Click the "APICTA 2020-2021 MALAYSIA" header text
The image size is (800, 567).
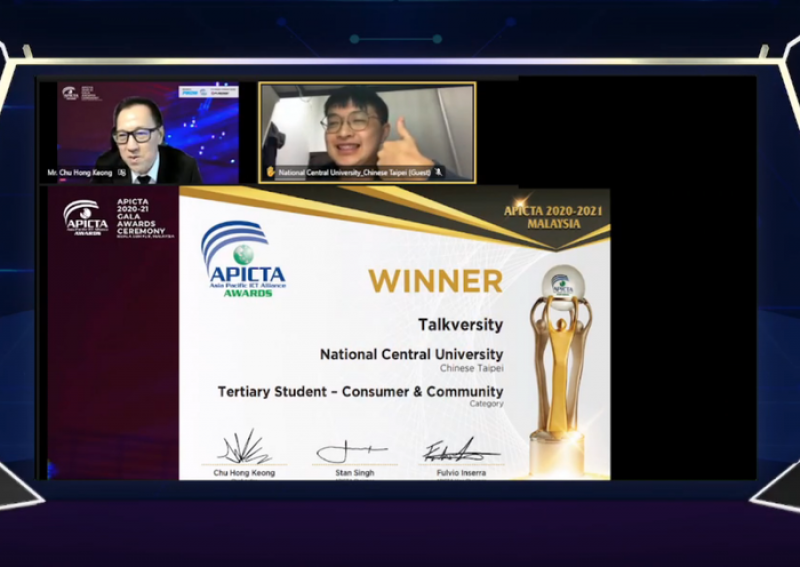(x=553, y=217)
